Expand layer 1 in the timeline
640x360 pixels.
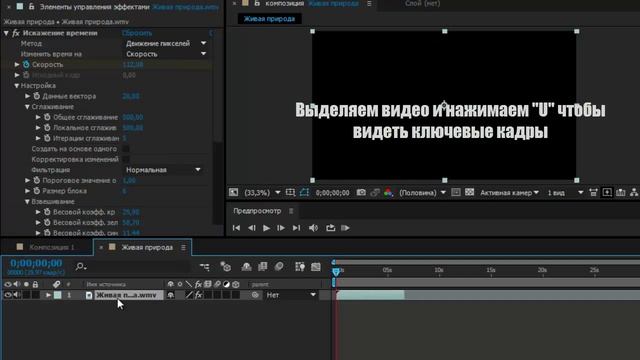click(x=48, y=295)
